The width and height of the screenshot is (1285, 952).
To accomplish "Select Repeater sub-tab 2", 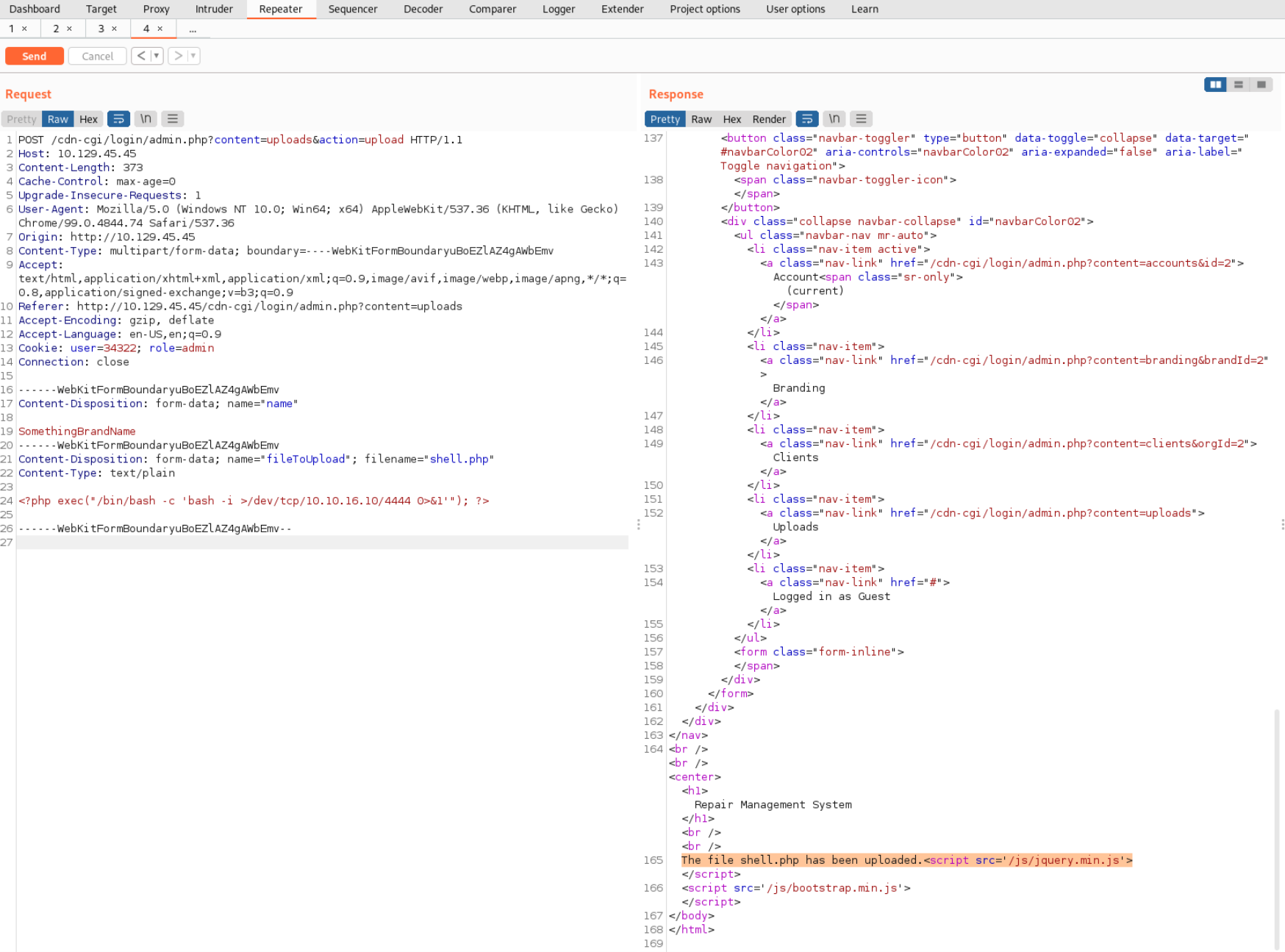I will pyautogui.click(x=56, y=29).
